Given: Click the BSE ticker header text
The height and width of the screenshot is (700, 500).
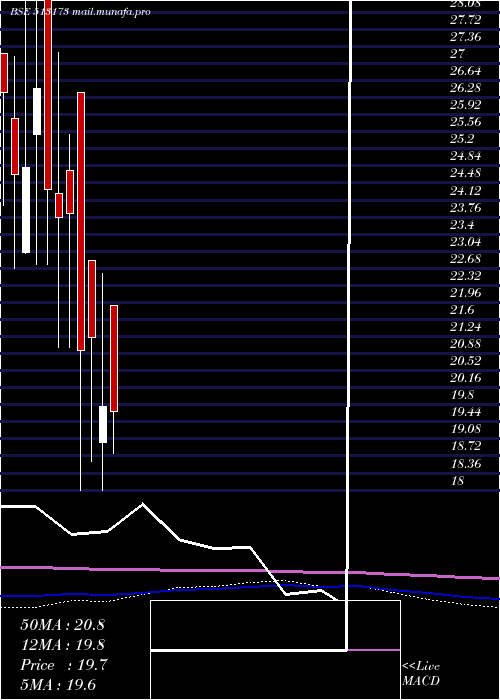Looking at the screenshot, I should 80,12.
